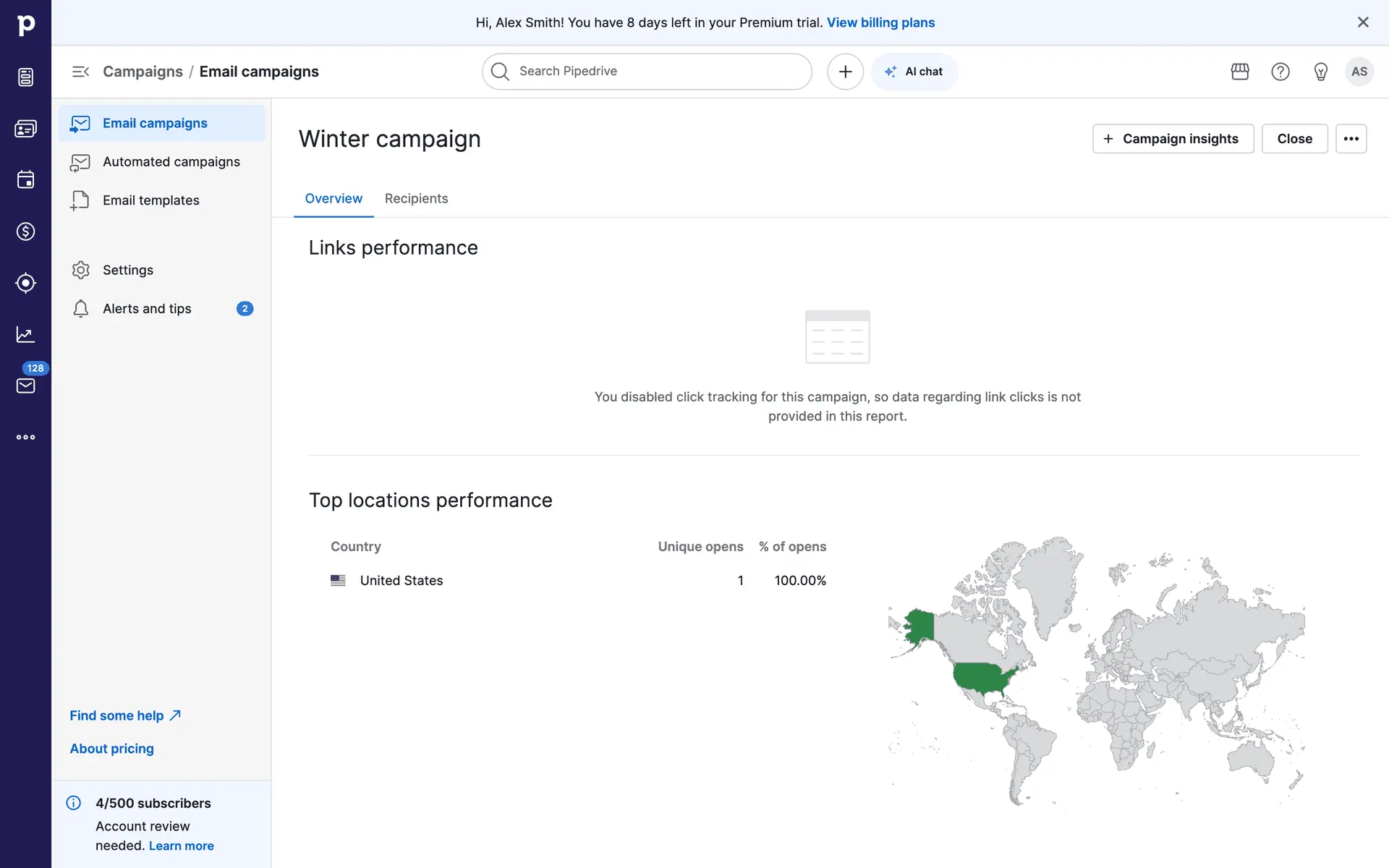Click the help question mark icon
Viewport: 1389px width, 868px height.
[1280, 72]
